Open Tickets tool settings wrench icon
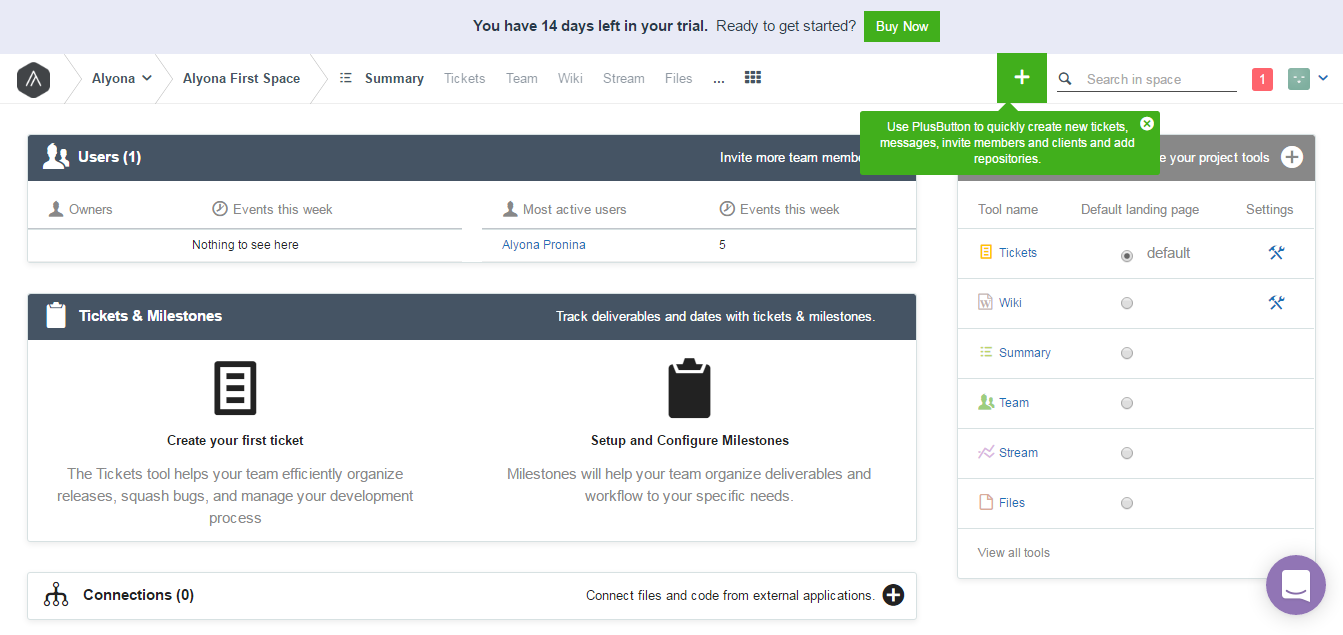 point(1276,253)
